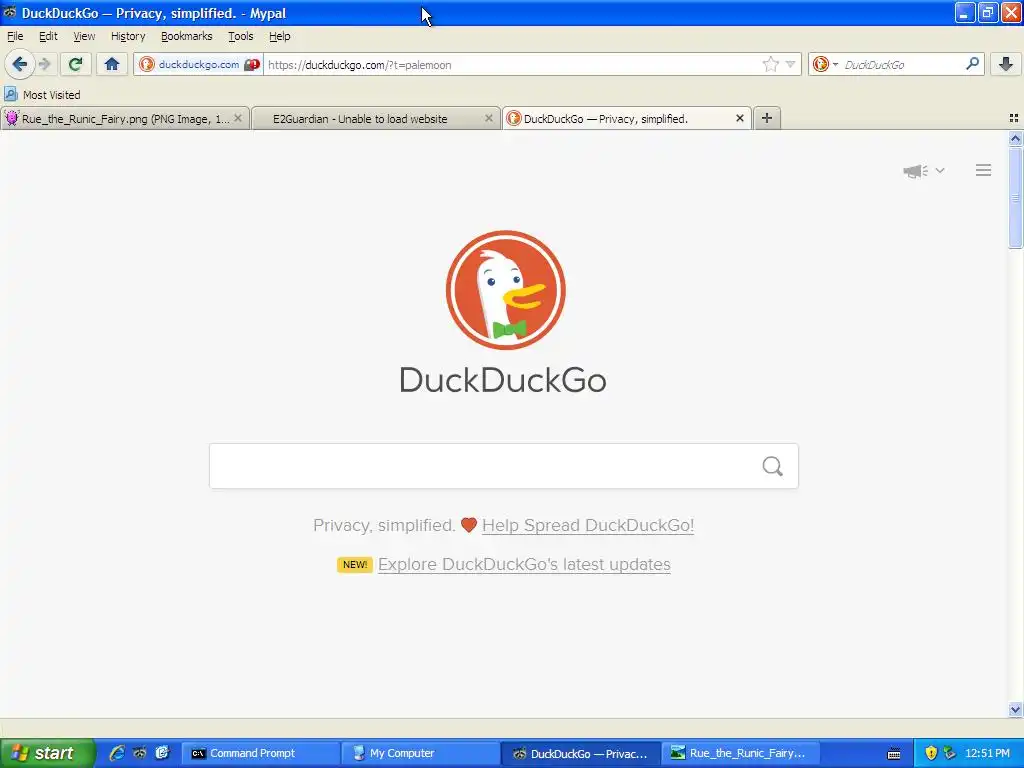Open the downloads arrow button

1006,64
